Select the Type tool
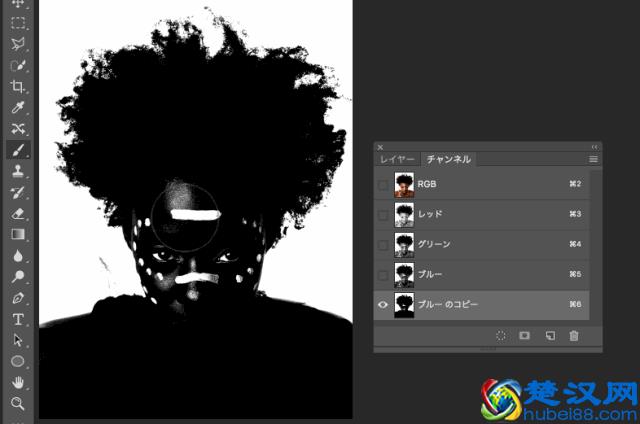640x424 pixels. click(18, 319)
